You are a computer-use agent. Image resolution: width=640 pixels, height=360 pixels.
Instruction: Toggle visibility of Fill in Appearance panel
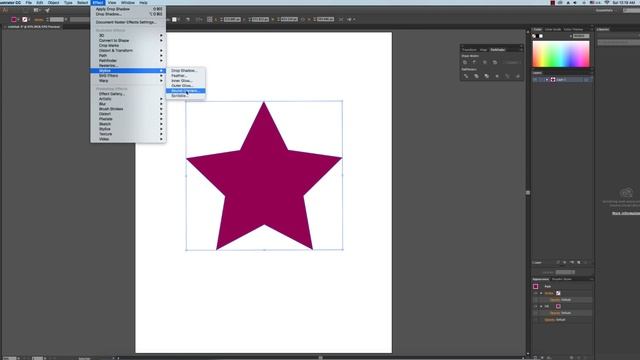point(535,306)
